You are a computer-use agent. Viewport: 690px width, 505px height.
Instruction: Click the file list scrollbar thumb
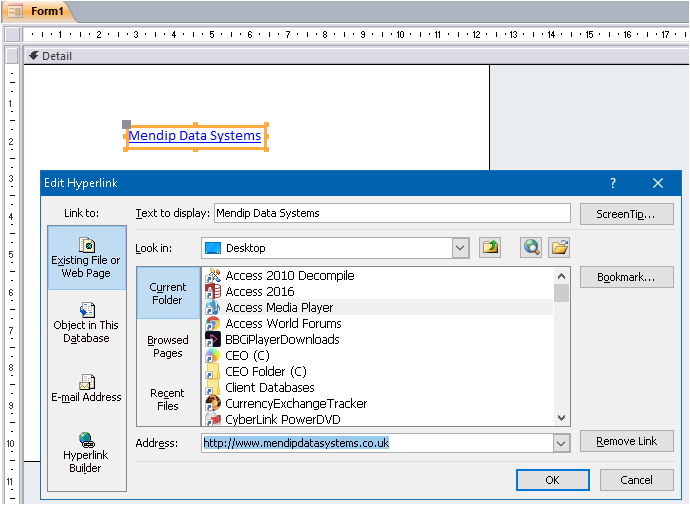561,293
